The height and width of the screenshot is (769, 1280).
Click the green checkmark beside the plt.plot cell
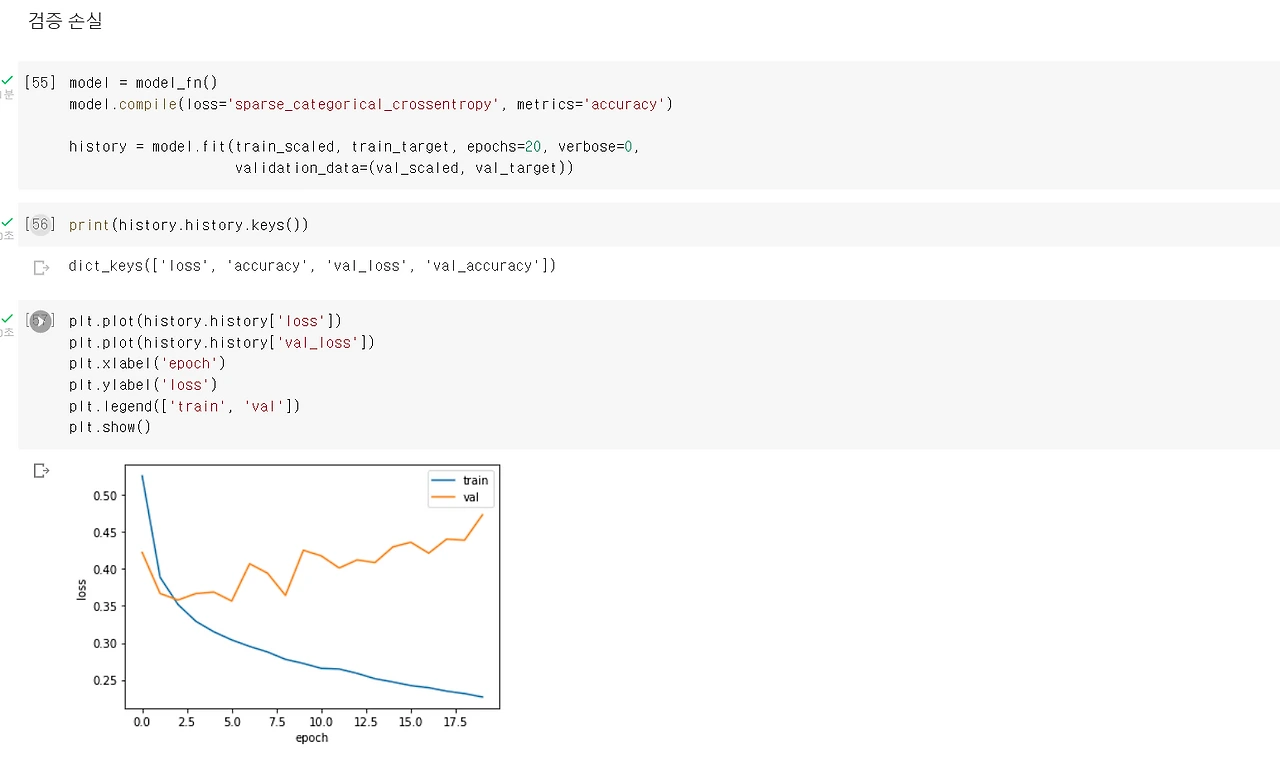pyautogui.click(x=7, y=318)
